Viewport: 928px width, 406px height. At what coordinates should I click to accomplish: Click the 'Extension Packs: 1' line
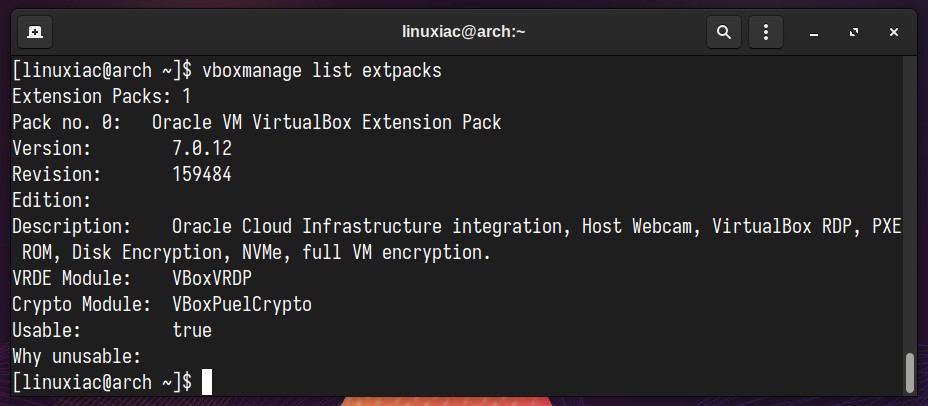click(x=102, y=96)
